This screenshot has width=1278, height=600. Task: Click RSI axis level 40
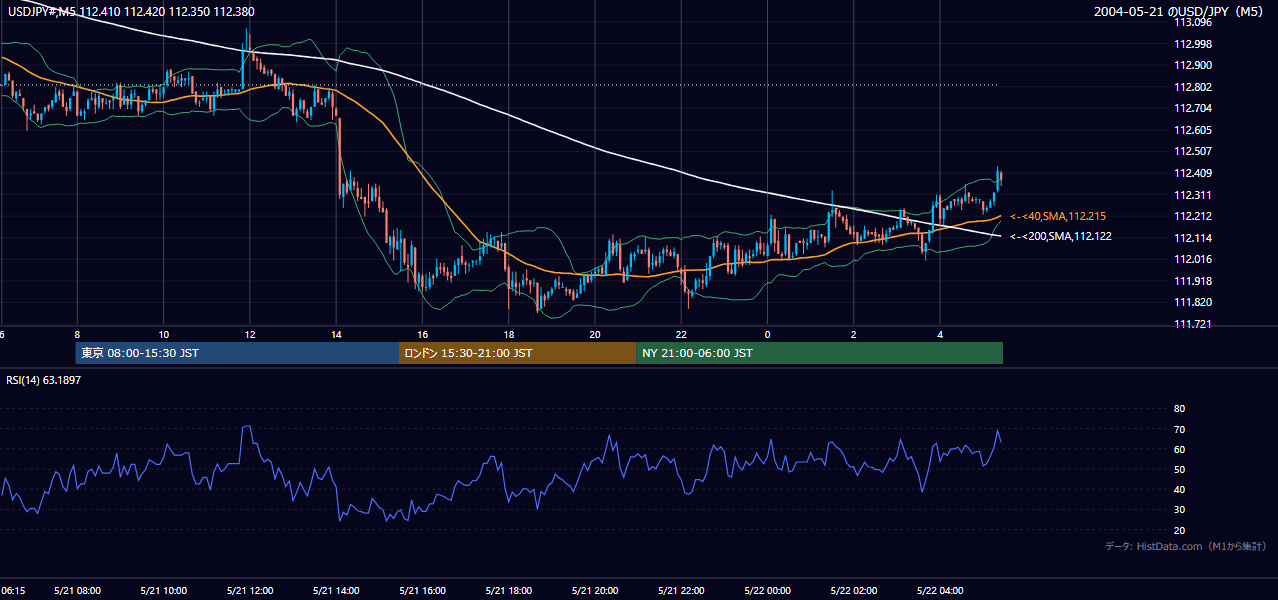pos(1179,489)
